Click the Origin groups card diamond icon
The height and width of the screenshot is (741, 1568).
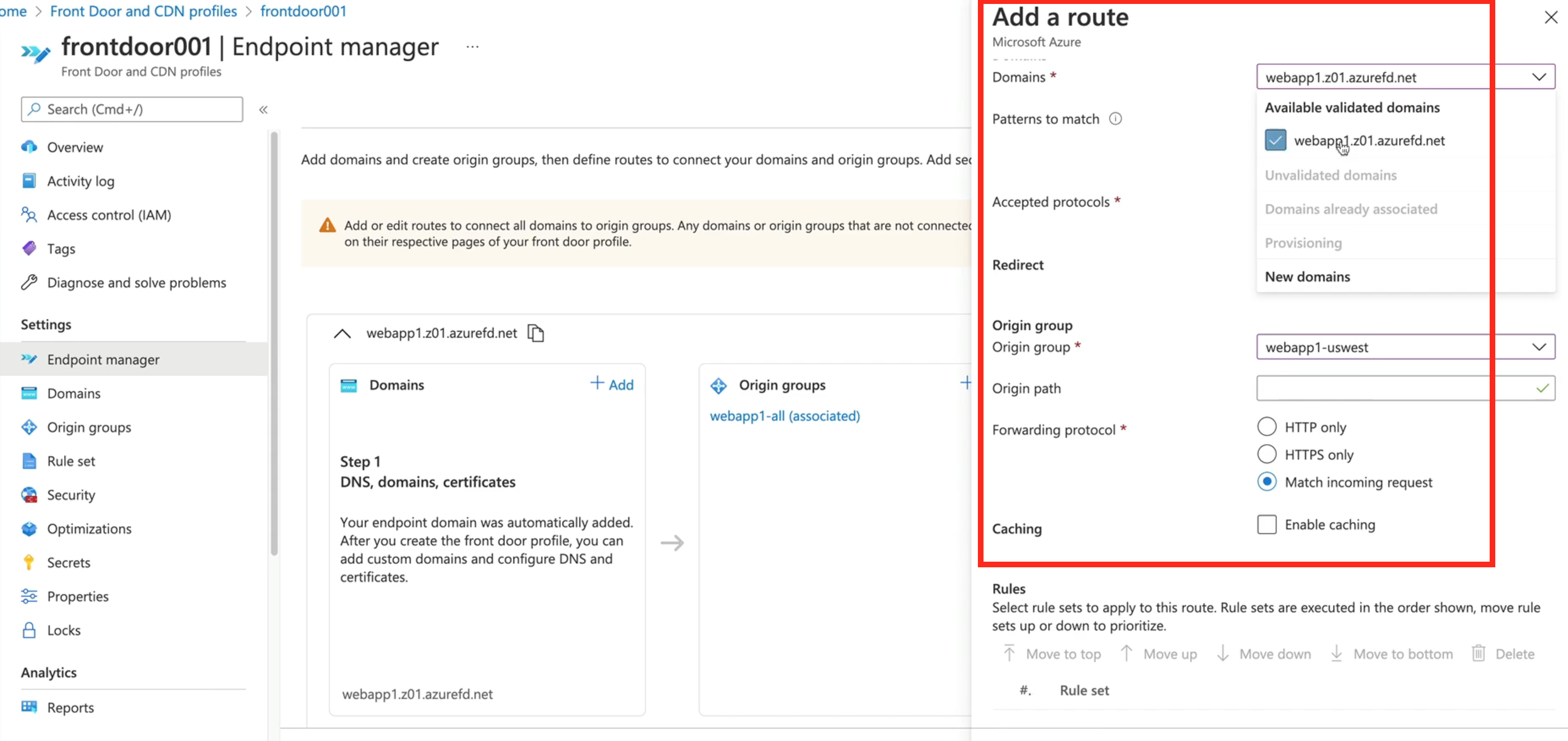click(x=718, y=385)
